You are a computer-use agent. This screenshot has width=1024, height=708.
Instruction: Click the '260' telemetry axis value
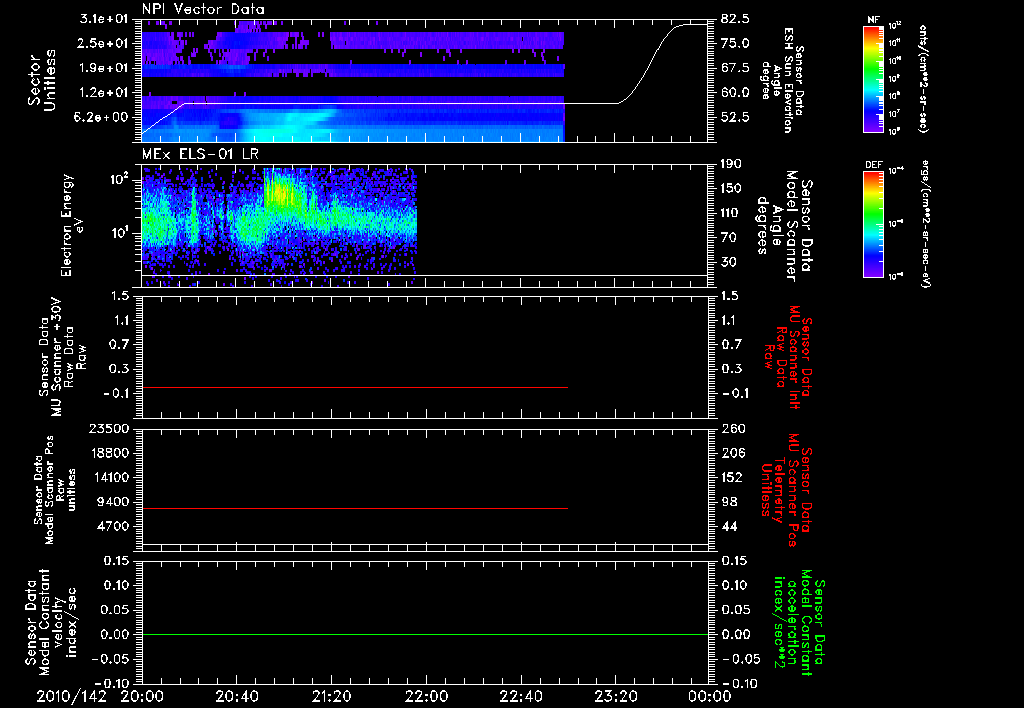732,429
